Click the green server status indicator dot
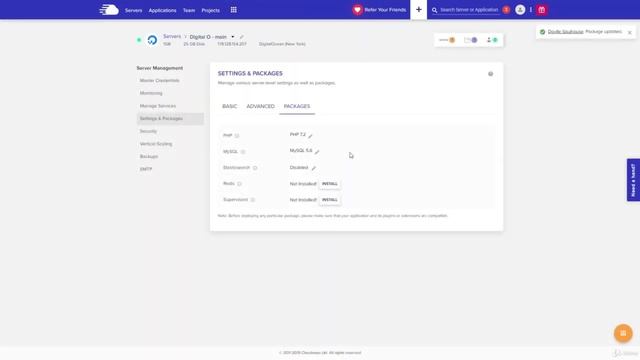 (139, 40)
